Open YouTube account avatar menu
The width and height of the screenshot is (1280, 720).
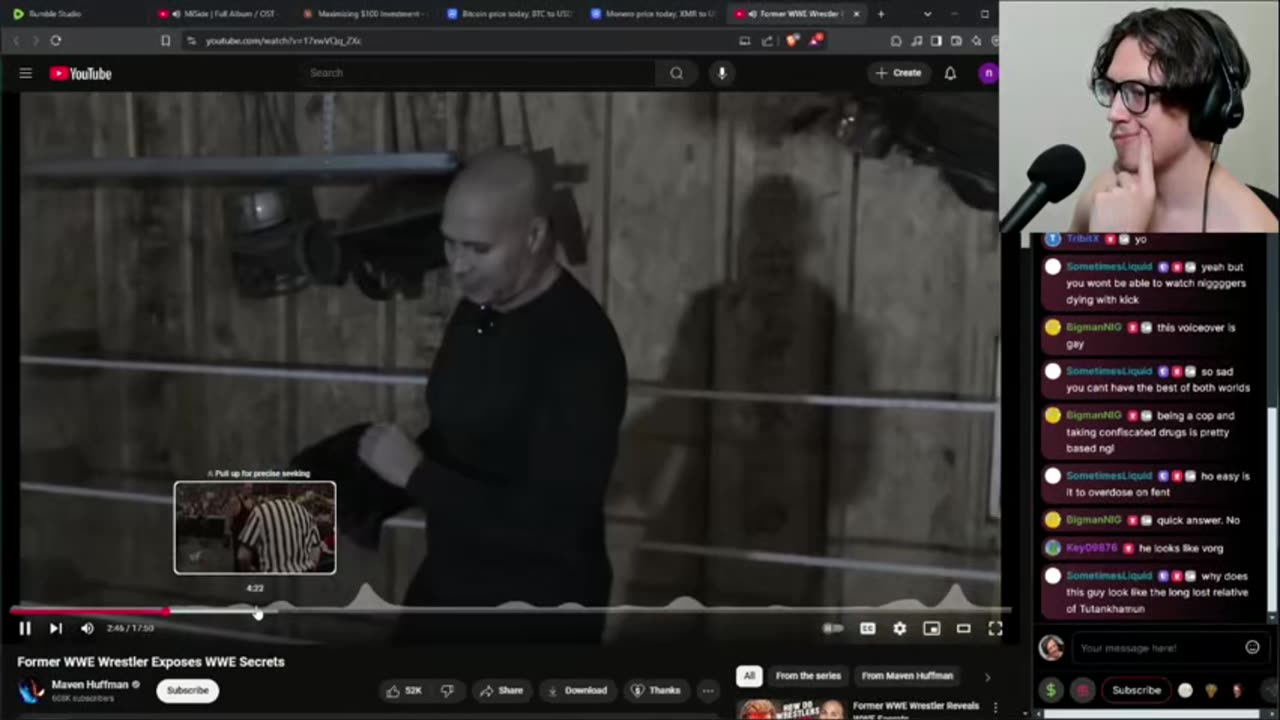click(x=988, y=73)
